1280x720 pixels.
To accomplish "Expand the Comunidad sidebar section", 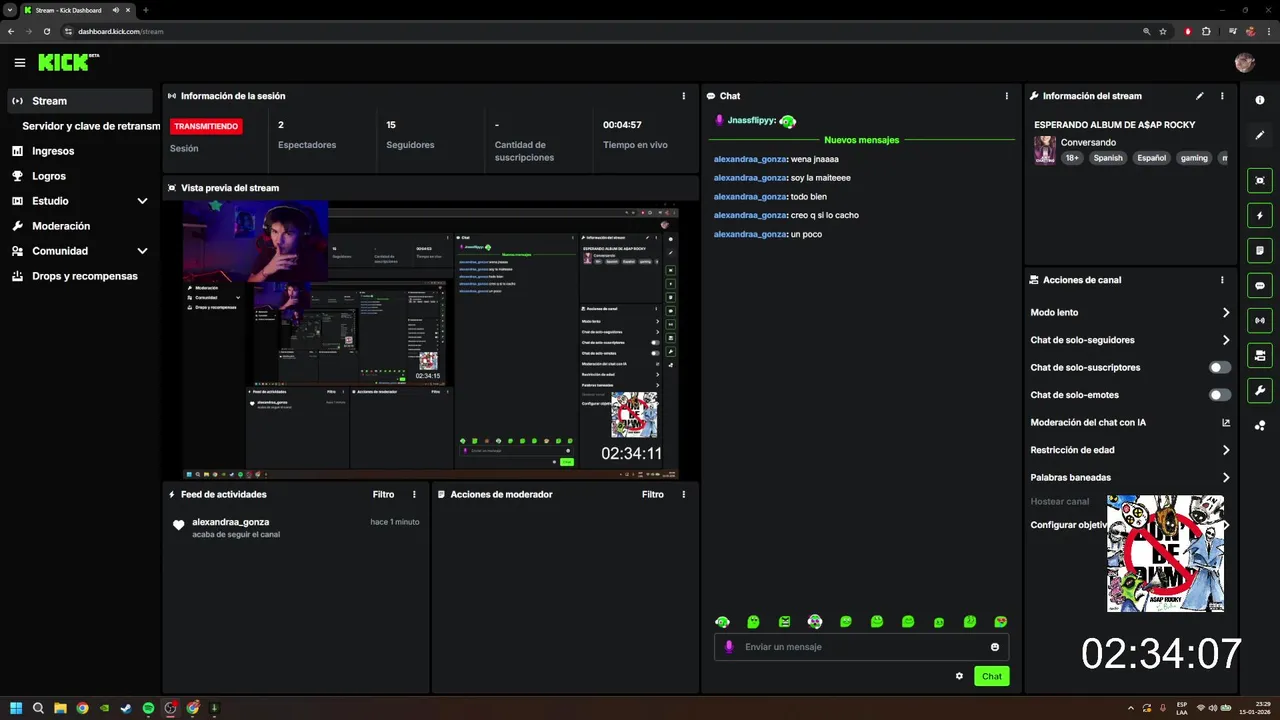I will click(x=80, y=251).
